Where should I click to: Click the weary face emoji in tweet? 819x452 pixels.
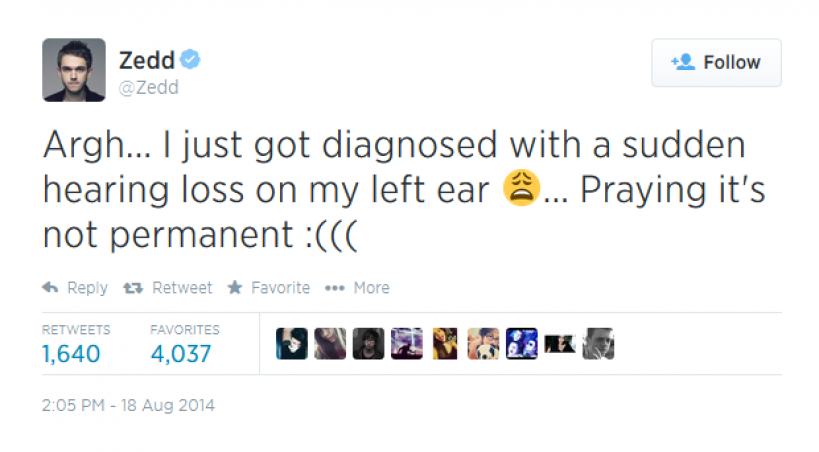tap(522, 189)
